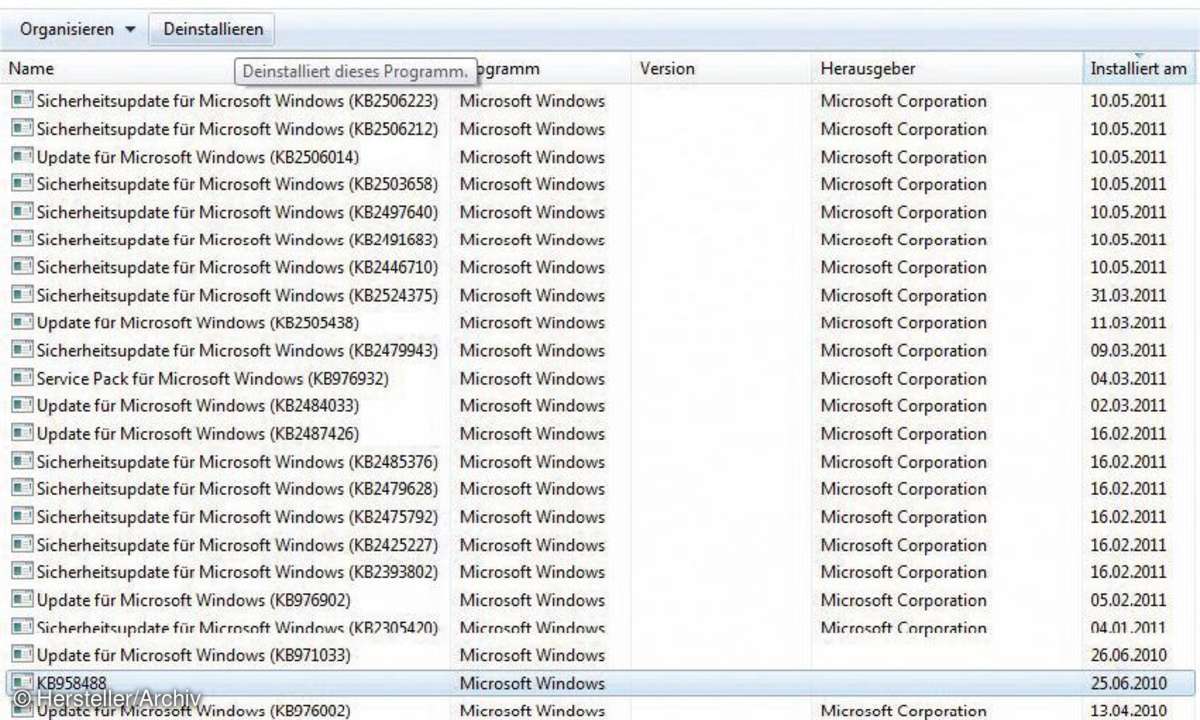Click the icon of update KB2487426

point(22,434)
